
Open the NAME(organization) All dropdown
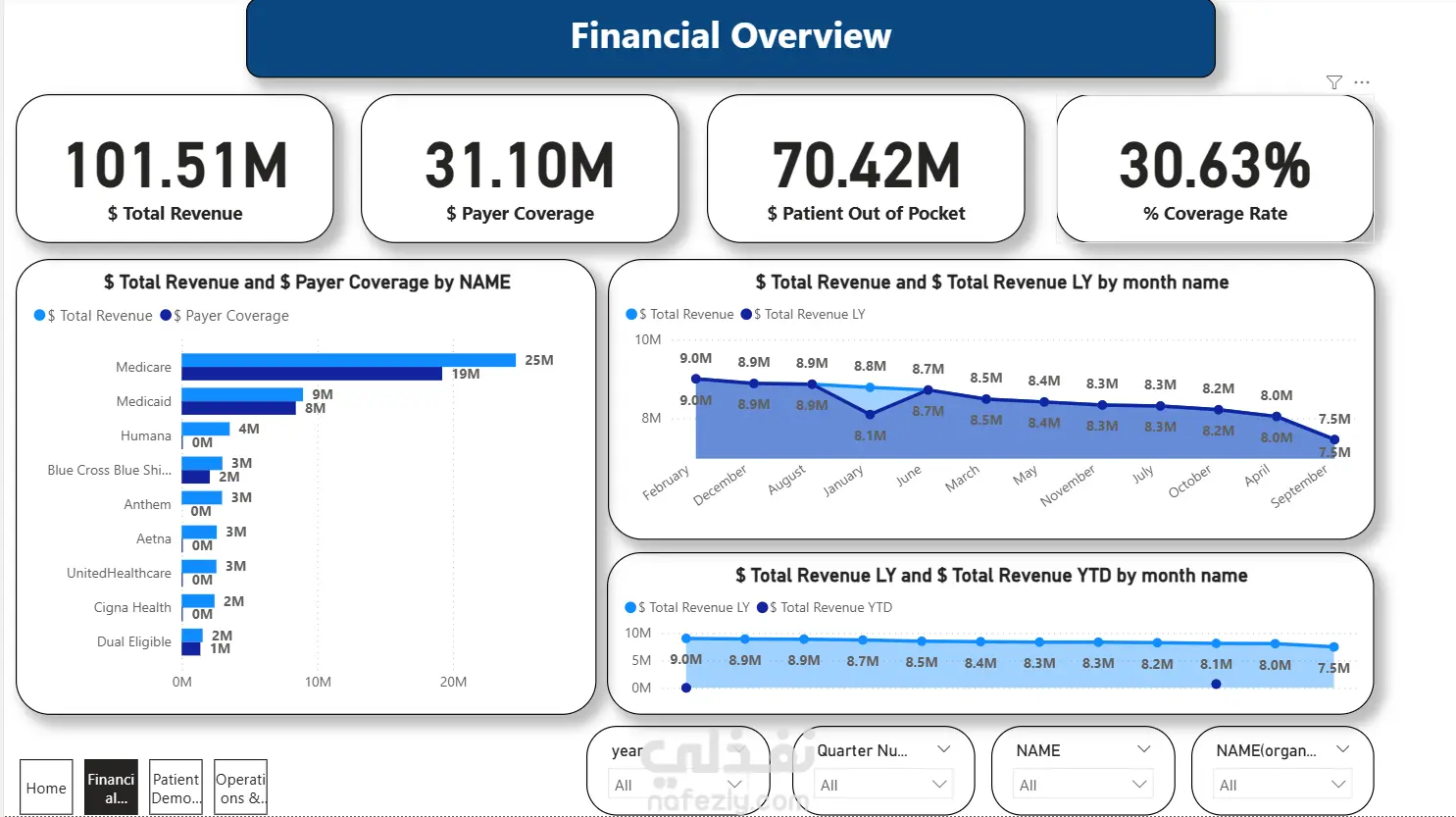(1282, 785)
